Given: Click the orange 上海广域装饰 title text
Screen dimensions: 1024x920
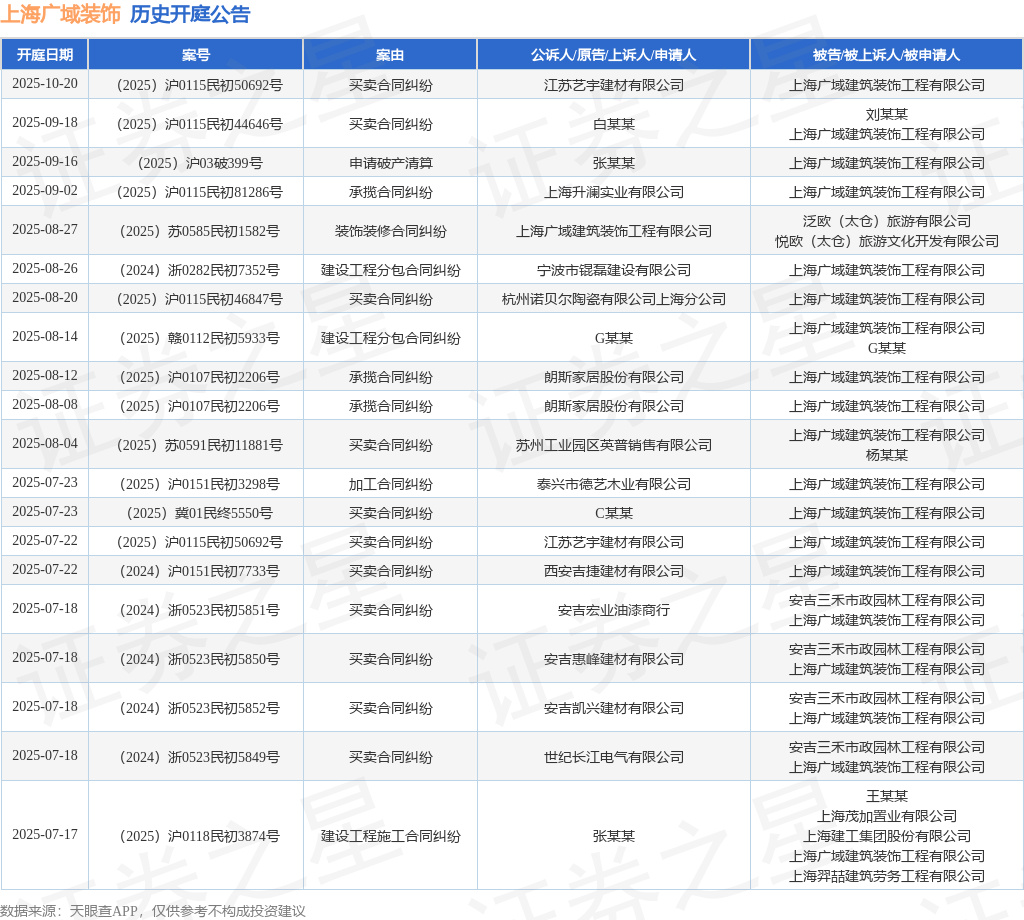Looking at the screenshot, I should coord(60,14).
